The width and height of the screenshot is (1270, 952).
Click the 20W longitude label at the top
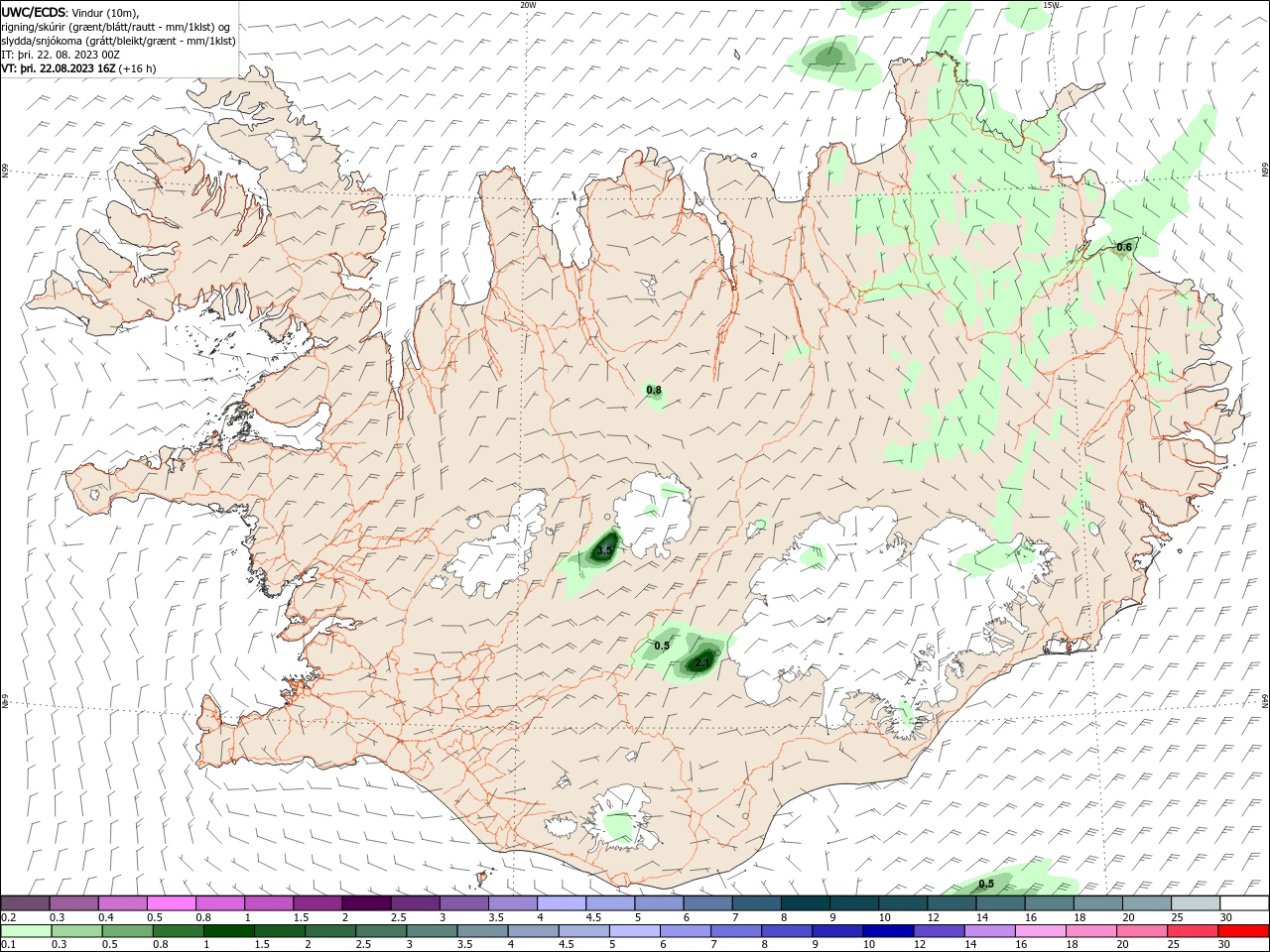[529, 5]
